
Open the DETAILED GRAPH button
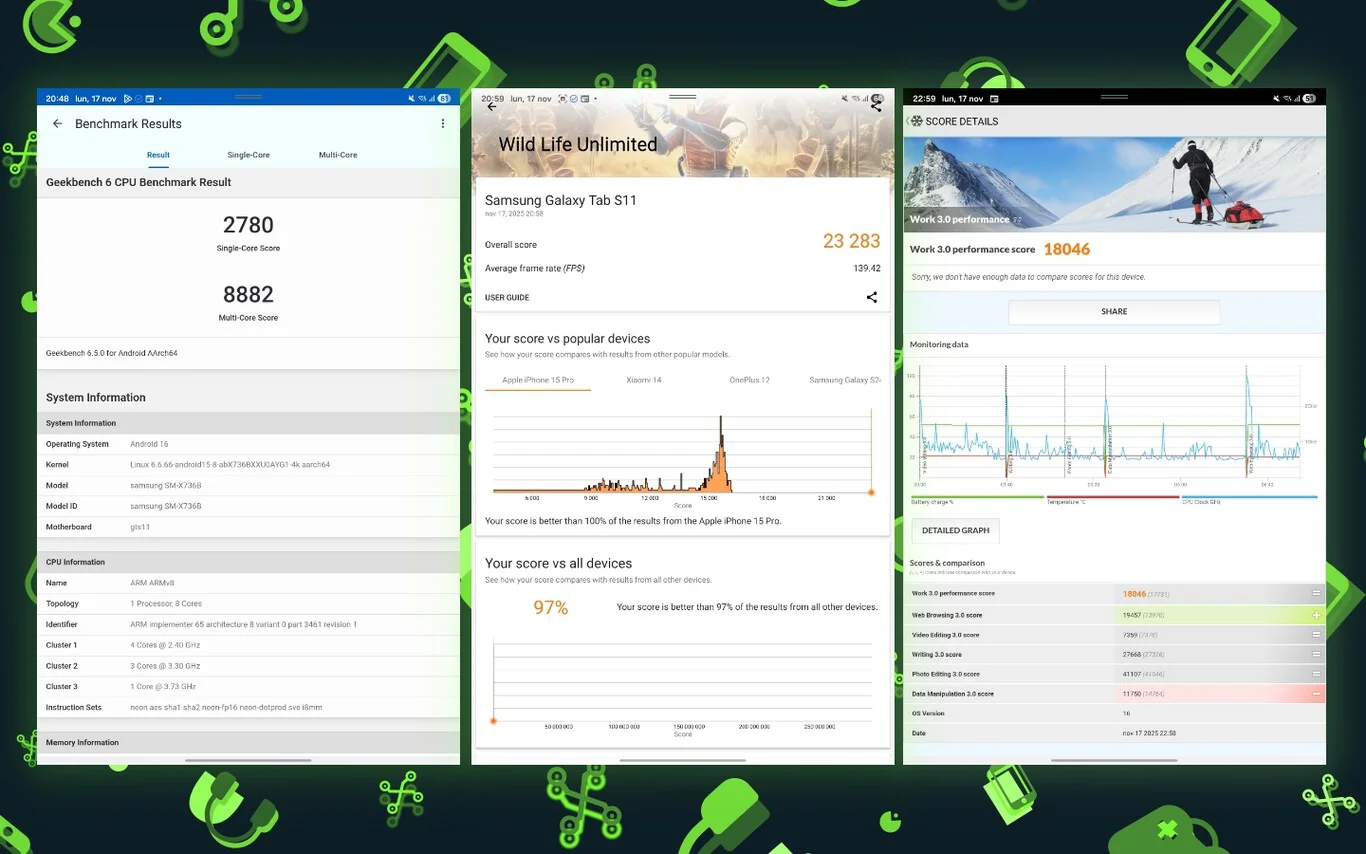(955, 530)
